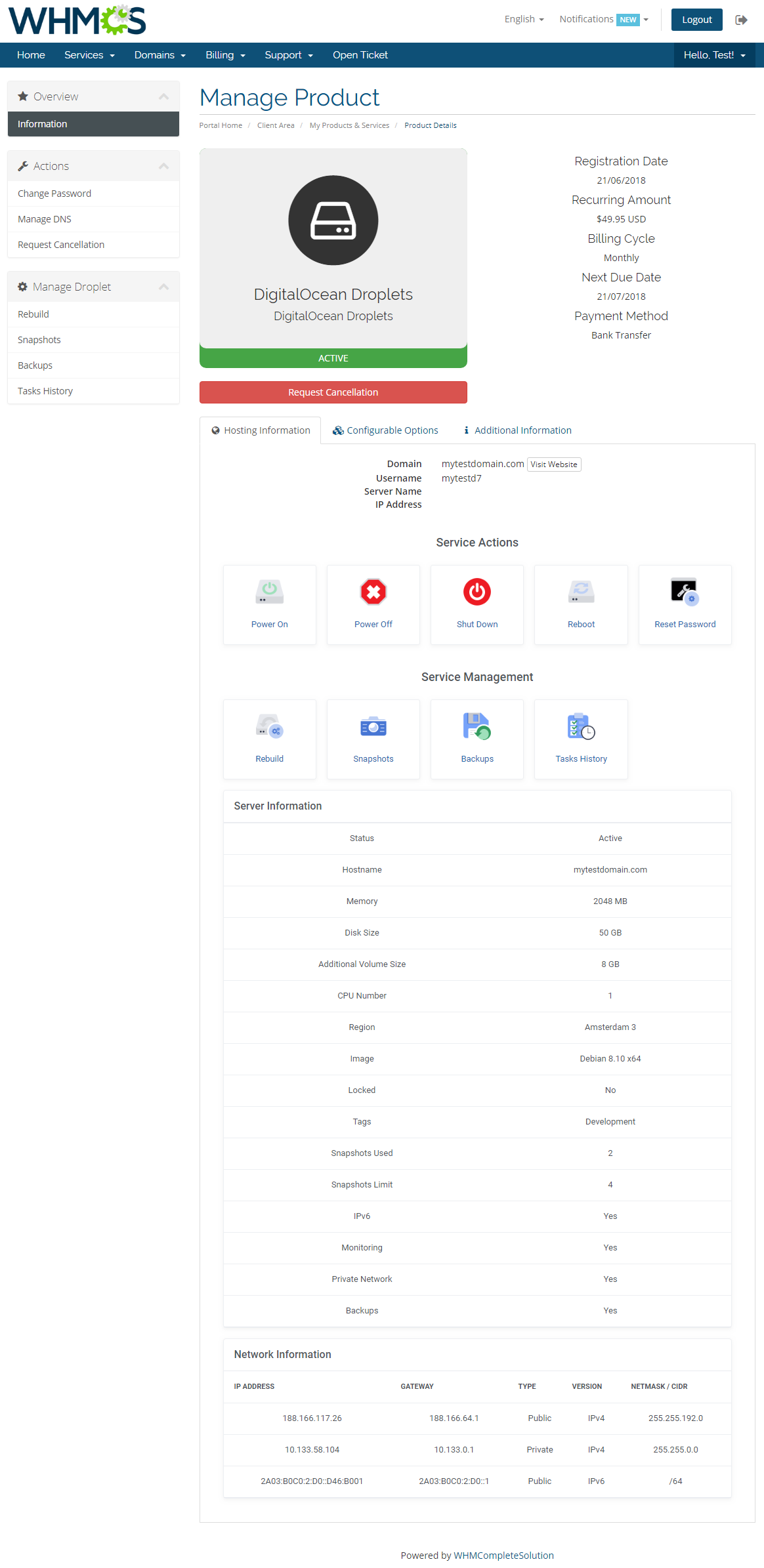This screenshot has width=764, height=1568.
Task: Click the mytestdomain.com domain text
Action: [x=482, y=464]
